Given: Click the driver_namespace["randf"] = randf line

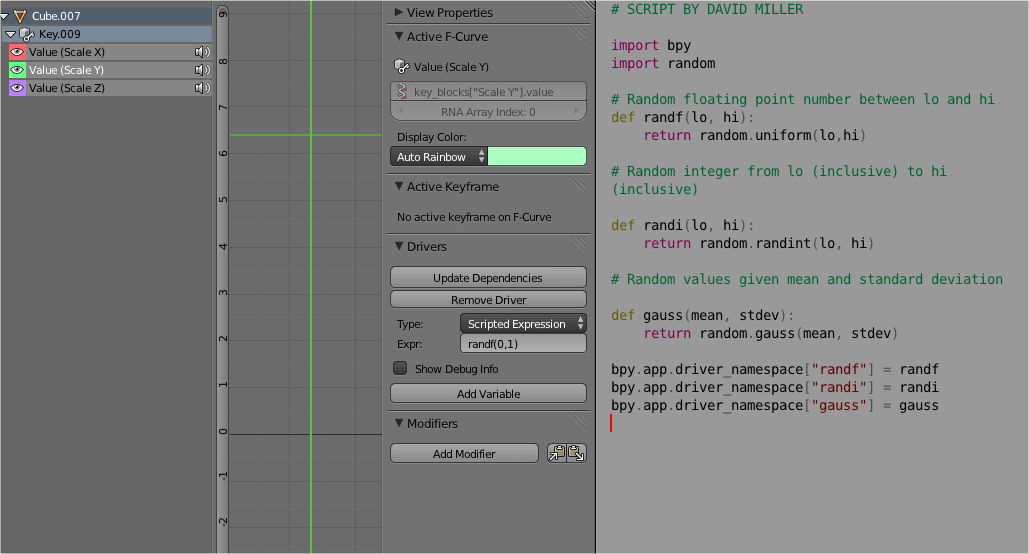Looking at the screenshot, I should pos(774,370).
